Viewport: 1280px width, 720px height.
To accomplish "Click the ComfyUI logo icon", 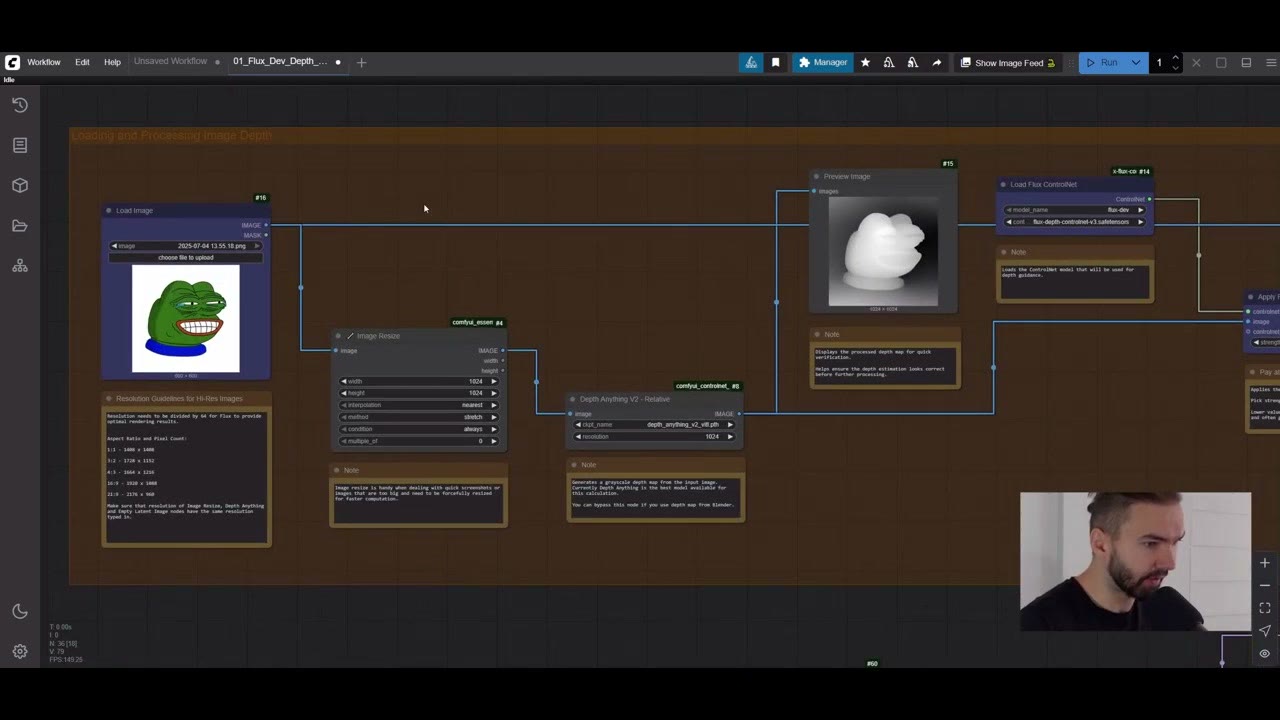I will click(12, 62).
